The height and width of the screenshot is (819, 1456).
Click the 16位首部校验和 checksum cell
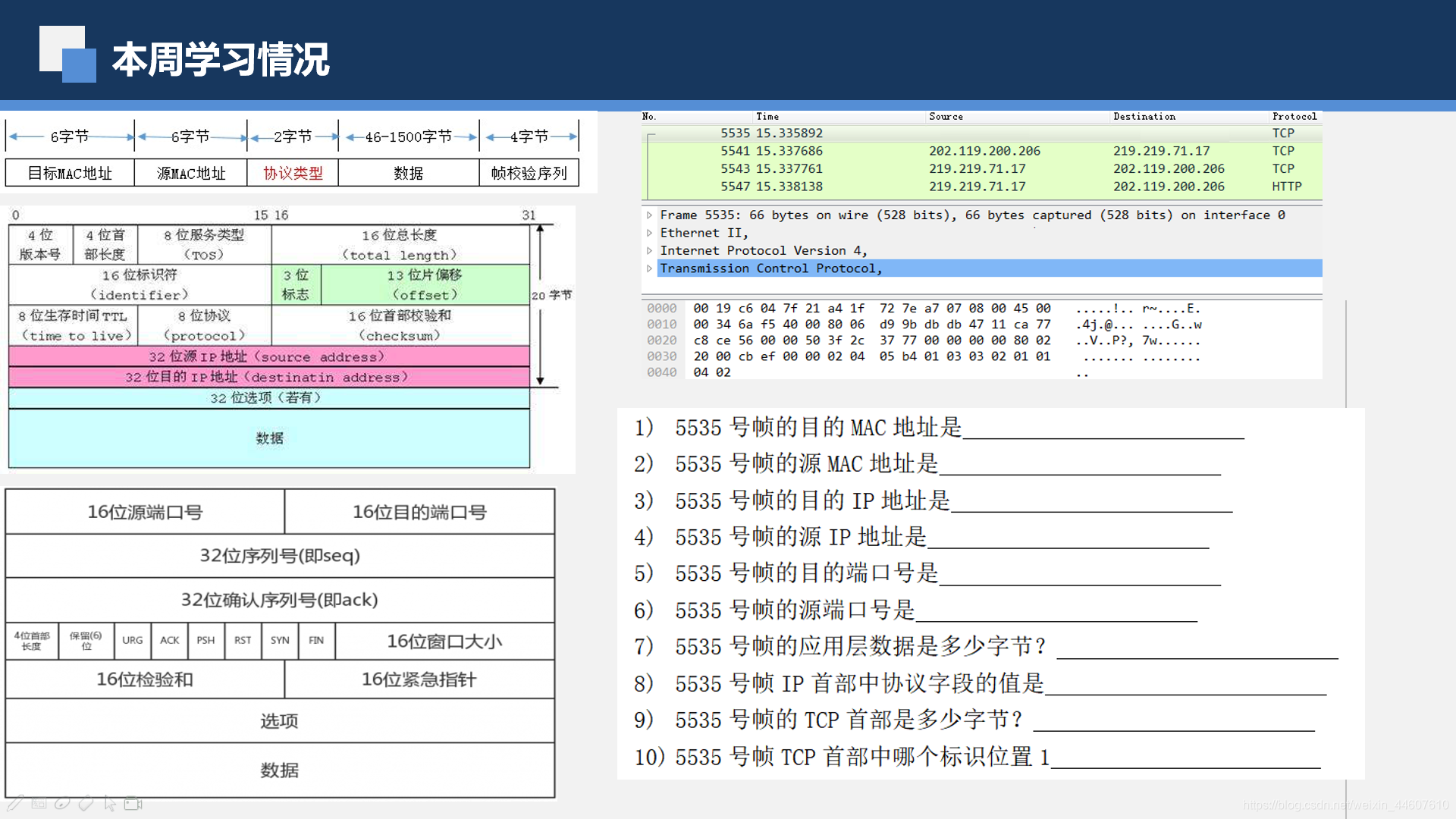coord(400,325)
